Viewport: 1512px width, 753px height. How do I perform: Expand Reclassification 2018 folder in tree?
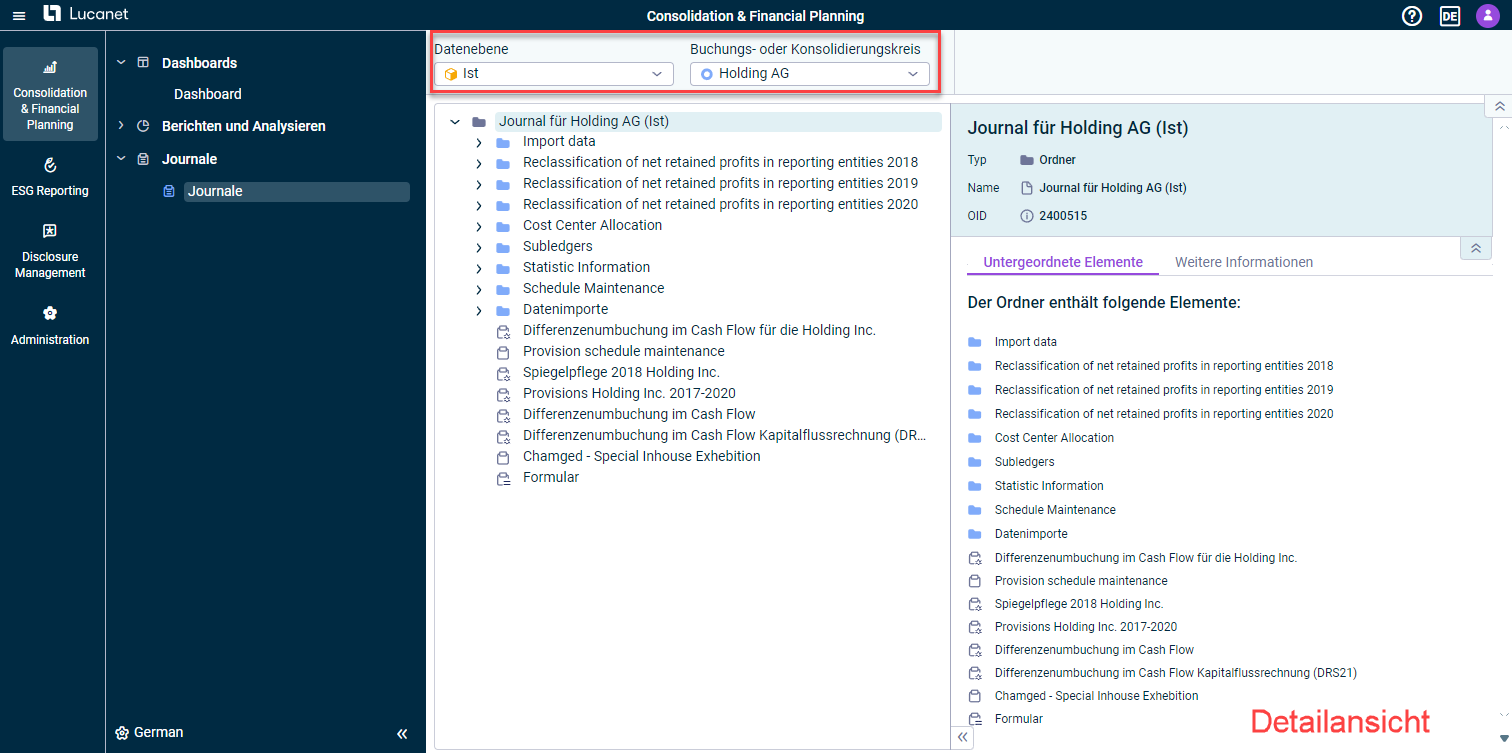pyautogui.click(x=478, y=163)
